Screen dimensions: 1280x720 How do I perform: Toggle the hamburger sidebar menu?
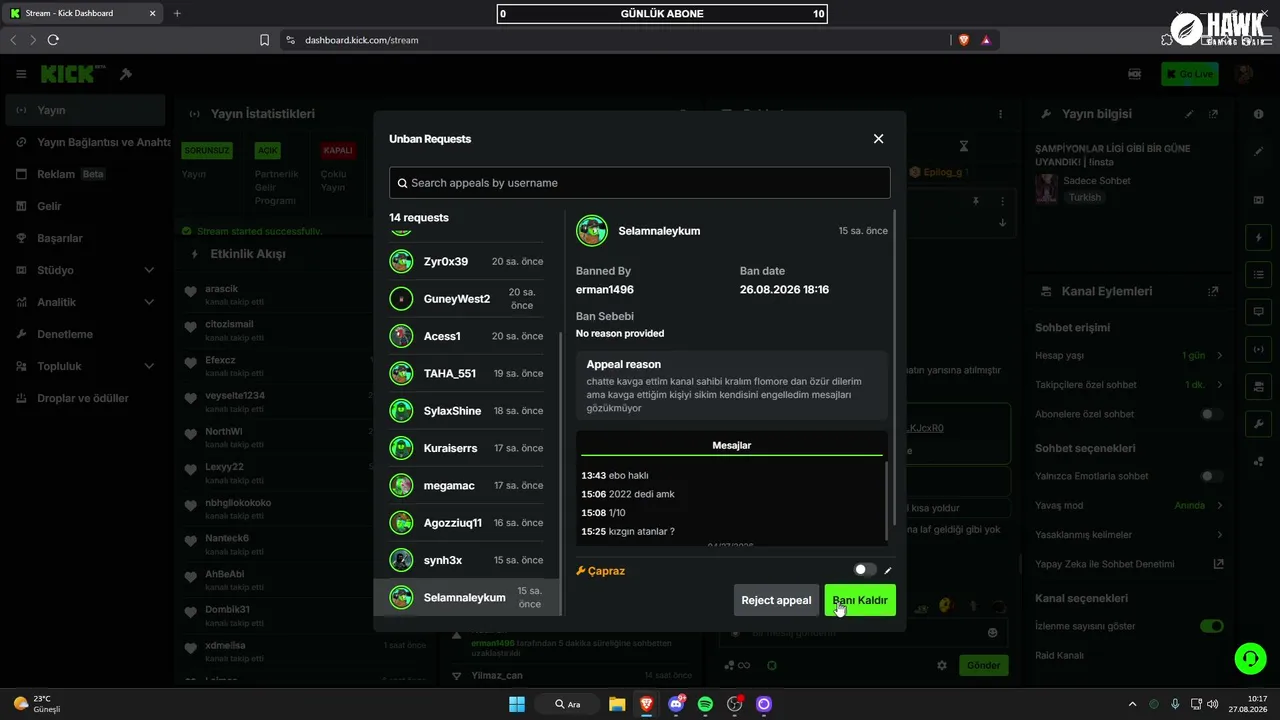pos(21,74)
